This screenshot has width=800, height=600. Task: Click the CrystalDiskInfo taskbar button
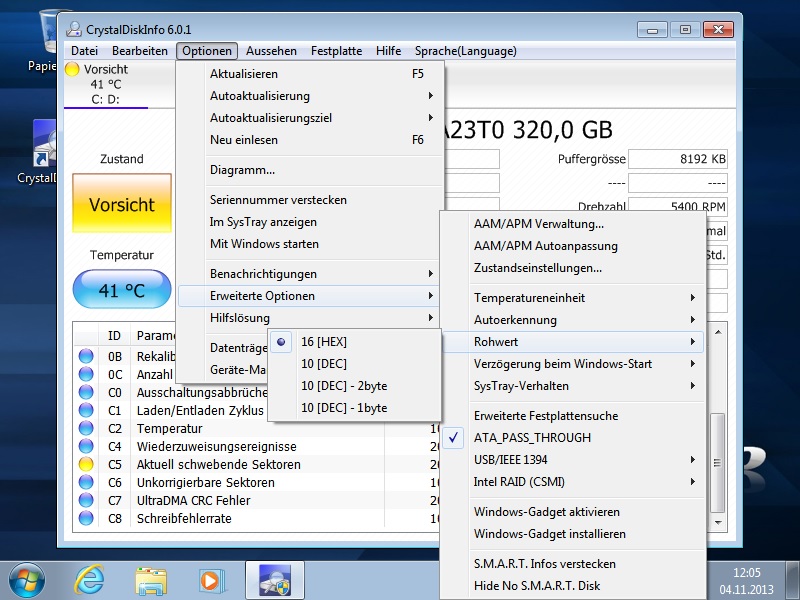274,580
